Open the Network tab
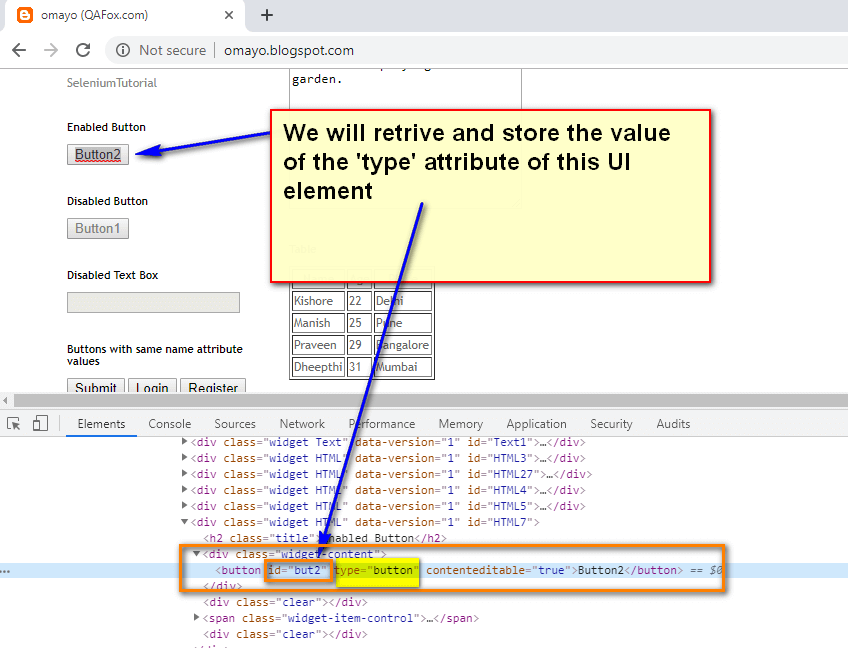This screenshot has height=648, width=848. tap(302, 424)
